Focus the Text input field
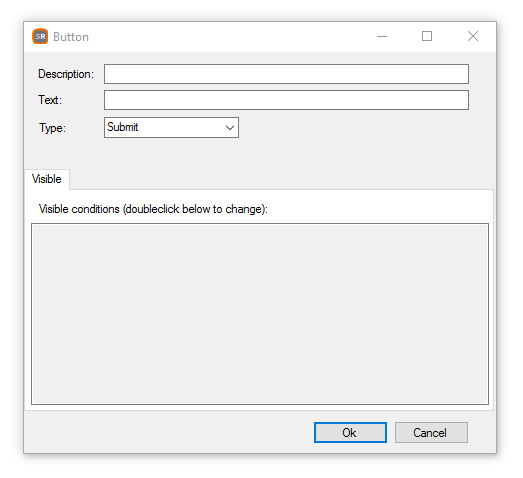523x478 pixels. [286, 100]
